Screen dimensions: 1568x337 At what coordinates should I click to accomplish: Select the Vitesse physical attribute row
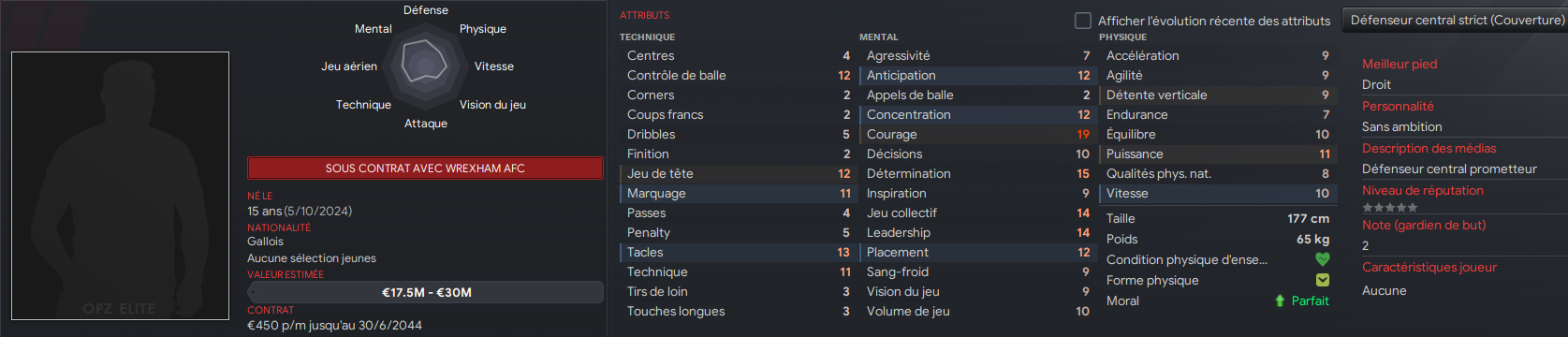[1216, 193]
